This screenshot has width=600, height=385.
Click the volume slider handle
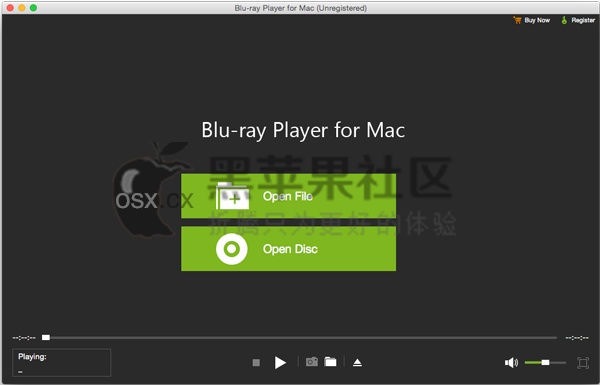545,362
